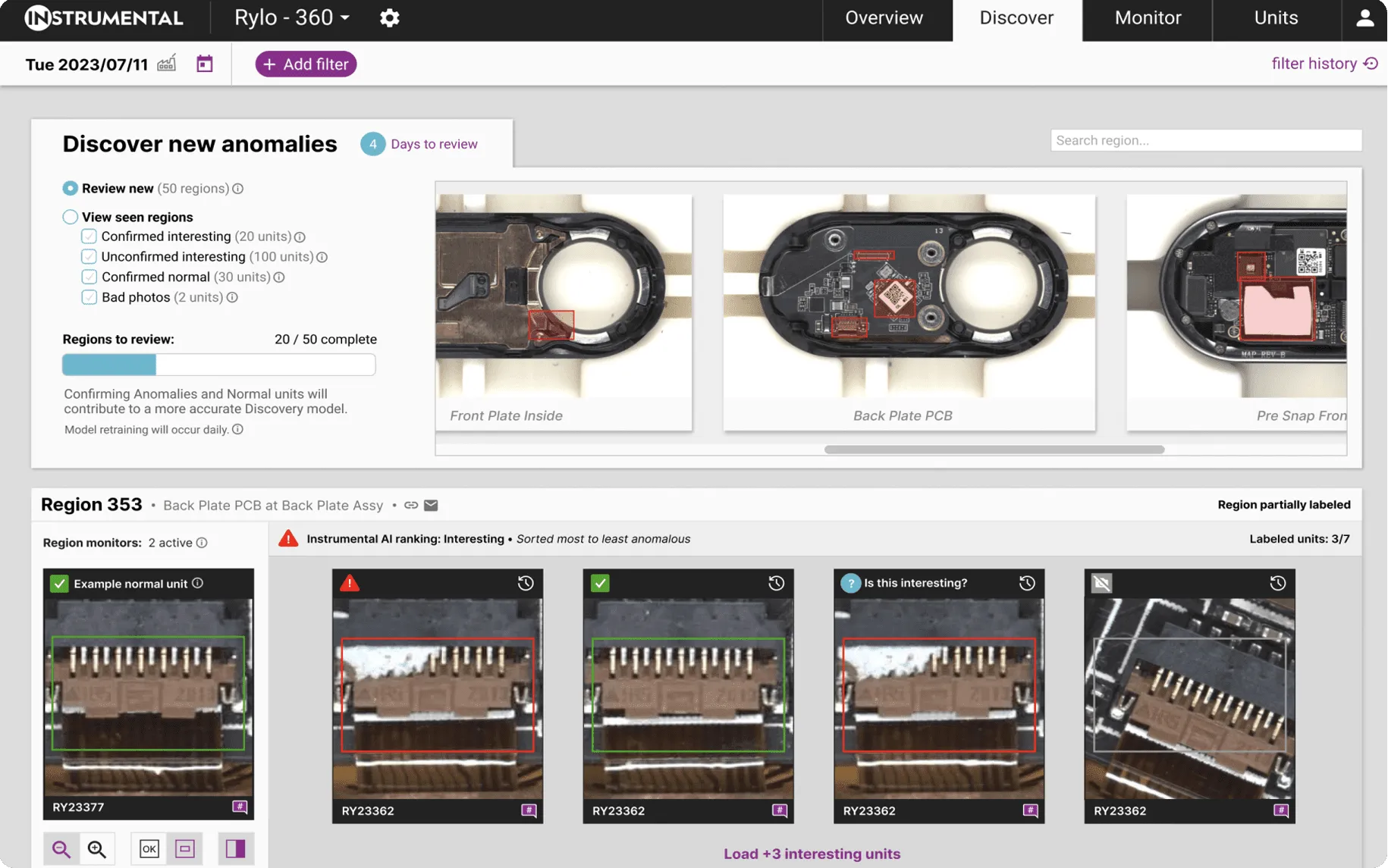Click Load +3 interesting units link
Viewport: 1388px width, 868px height.
pos(812,854)
